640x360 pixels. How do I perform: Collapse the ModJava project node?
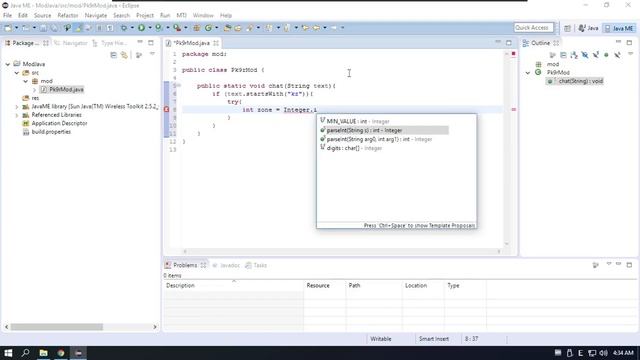[x=8, y=64]
